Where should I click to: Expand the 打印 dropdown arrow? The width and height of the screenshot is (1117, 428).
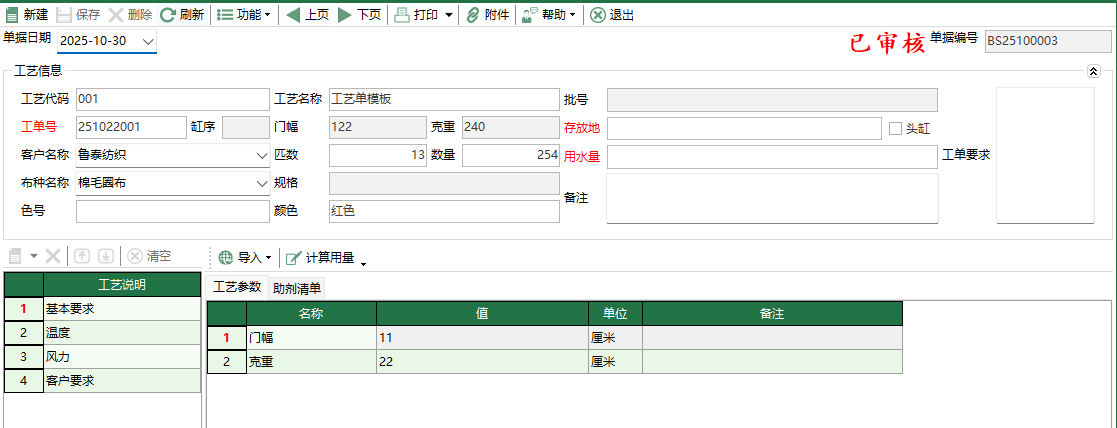(450, 15)
